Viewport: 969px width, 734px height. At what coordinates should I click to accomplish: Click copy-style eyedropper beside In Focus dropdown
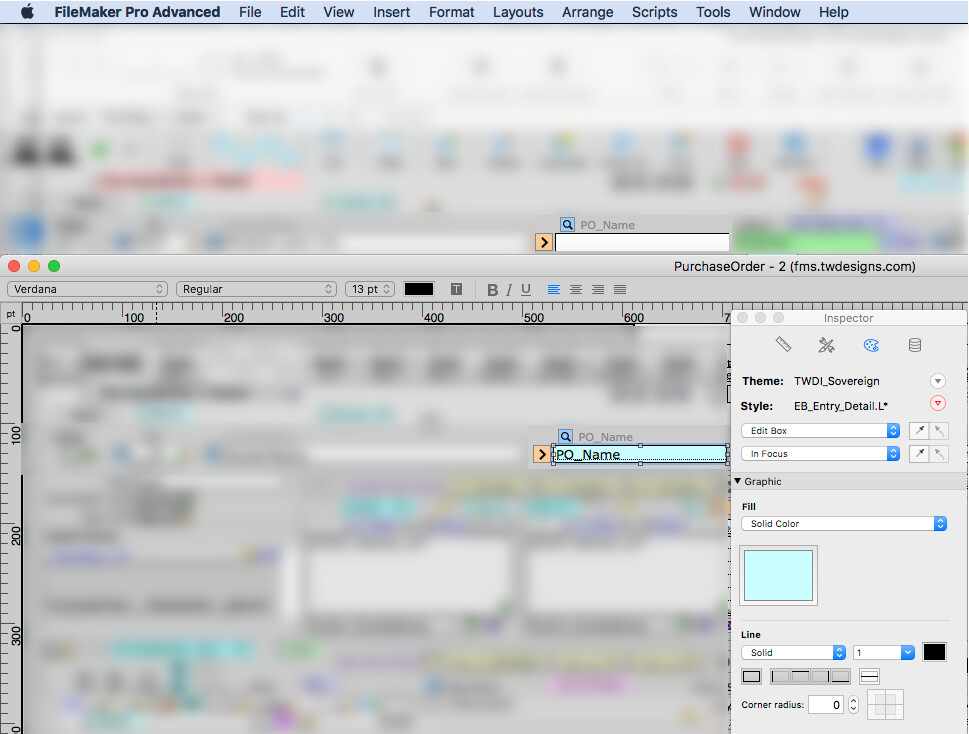coord(919,454)
